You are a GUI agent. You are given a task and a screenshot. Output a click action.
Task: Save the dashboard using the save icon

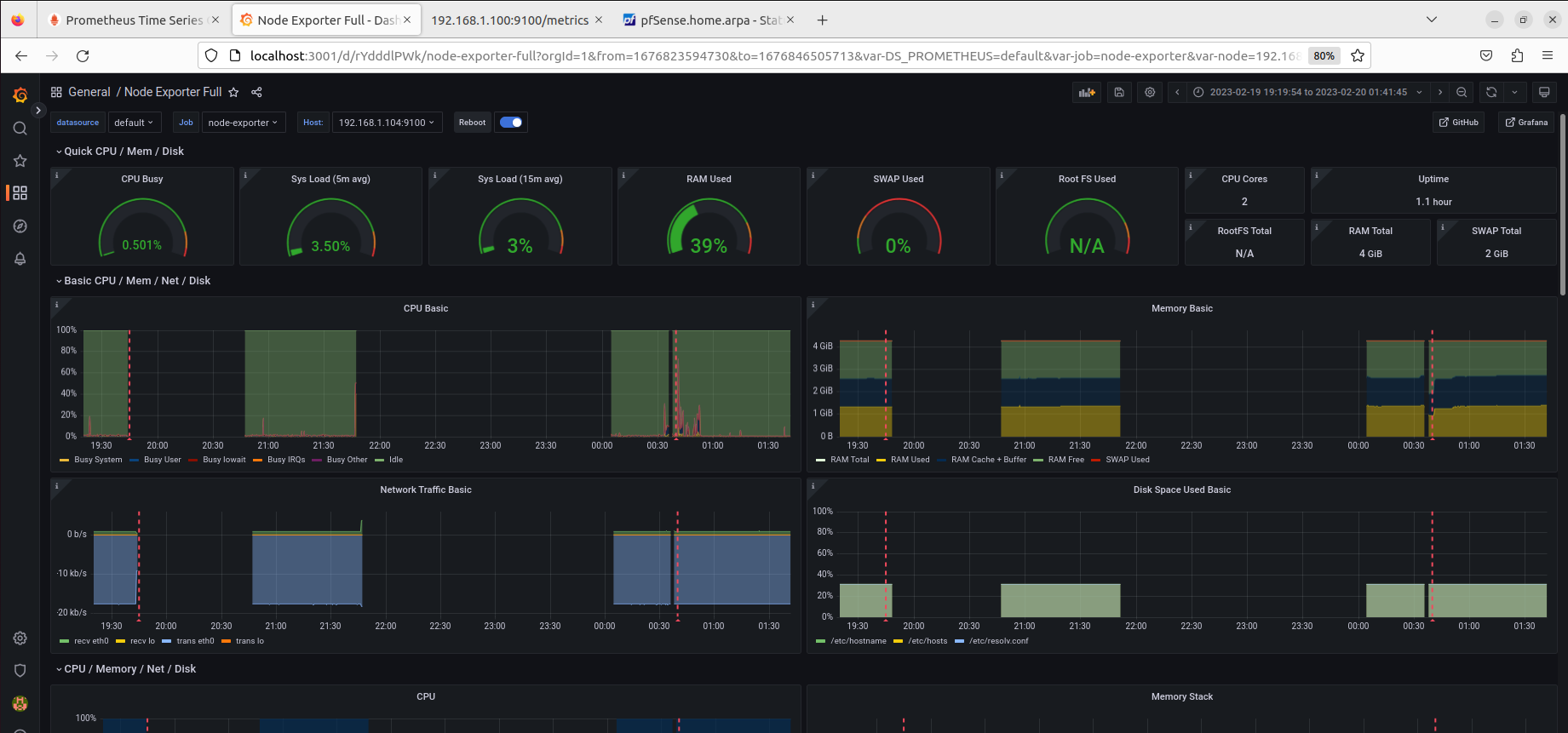pos(1119,92)
